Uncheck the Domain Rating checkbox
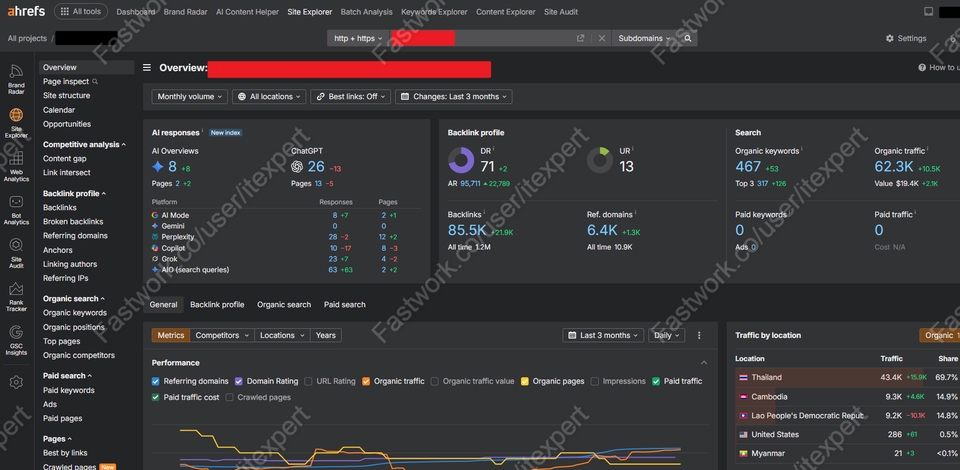The width and height of the screenshot is (960, 470). tap(239, 381)
